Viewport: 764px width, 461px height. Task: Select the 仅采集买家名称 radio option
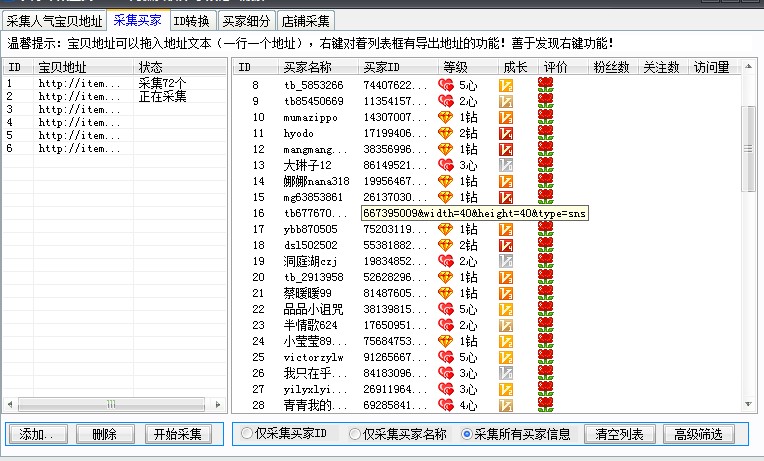point(355,434)
